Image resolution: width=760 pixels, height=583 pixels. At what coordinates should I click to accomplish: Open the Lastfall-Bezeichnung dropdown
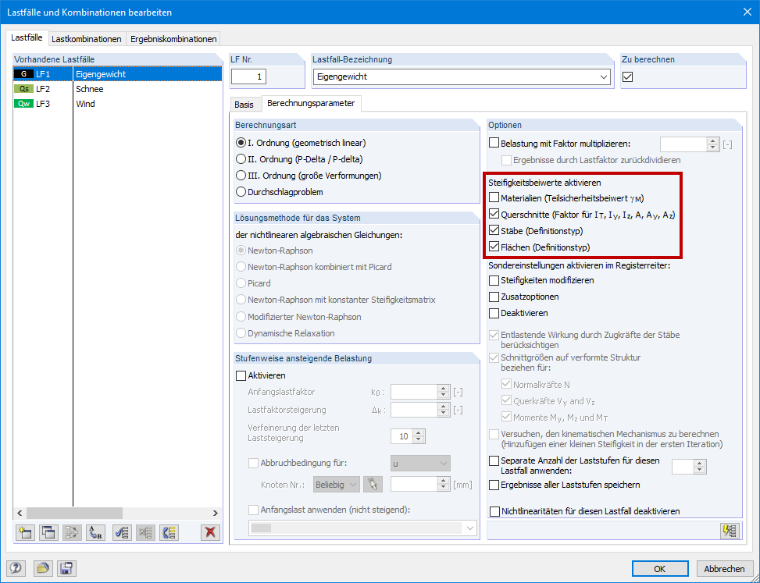pos(603,77)
